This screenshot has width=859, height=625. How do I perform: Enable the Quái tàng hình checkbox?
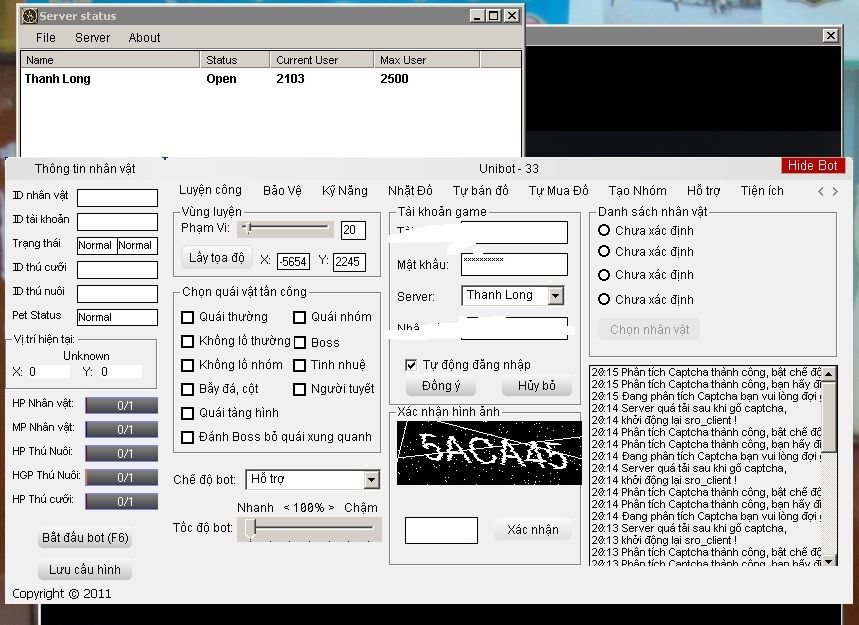[187, 413]
